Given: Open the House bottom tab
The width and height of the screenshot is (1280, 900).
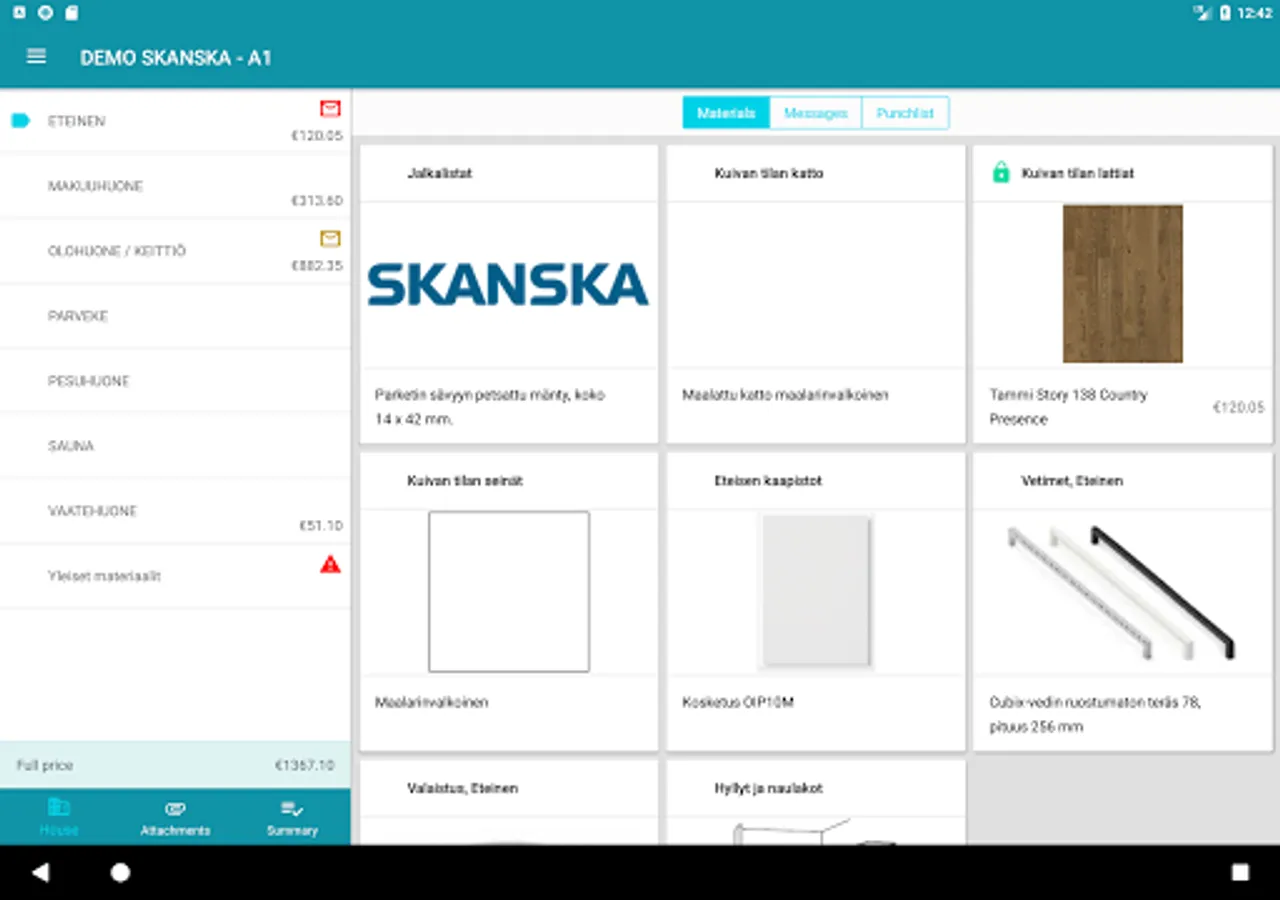Looking at the screenshot, I should (58, 817).
